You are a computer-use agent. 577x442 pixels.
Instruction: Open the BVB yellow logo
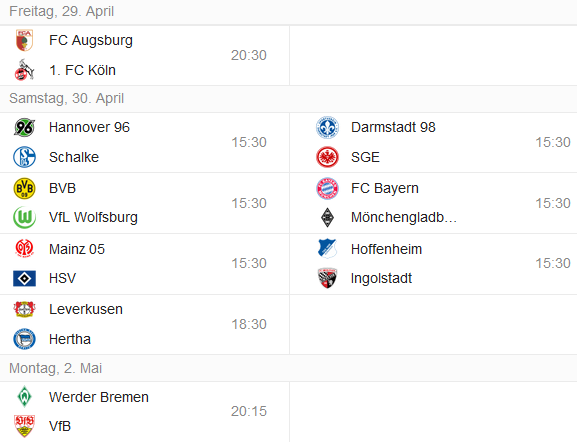pos(24,188)
